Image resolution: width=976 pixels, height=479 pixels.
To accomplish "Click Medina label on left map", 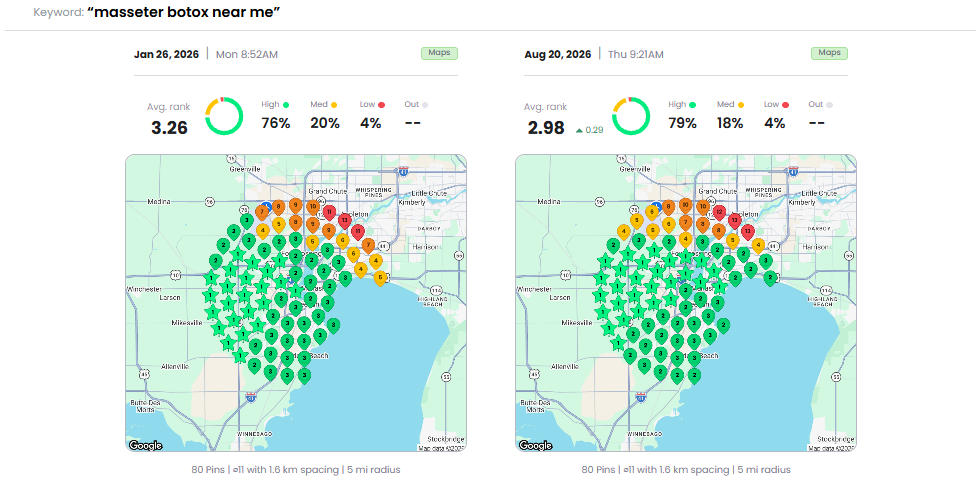I will point(159,202).
